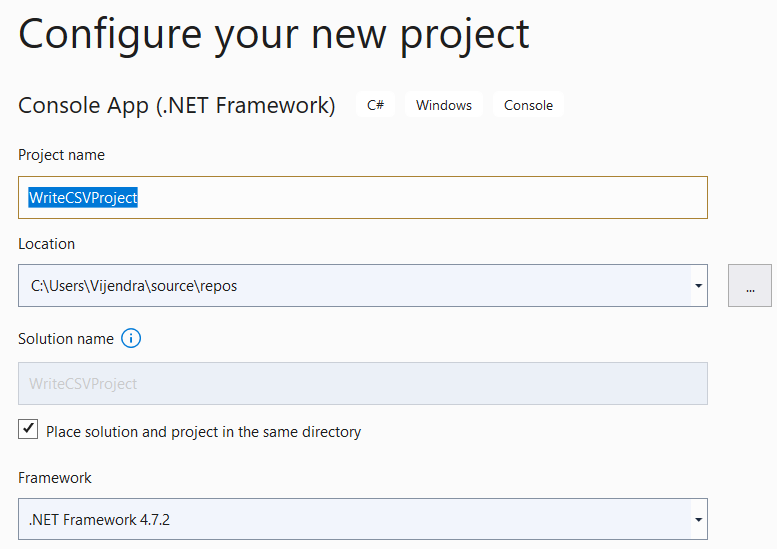Click the Solution name label

[x=66, y=339]
